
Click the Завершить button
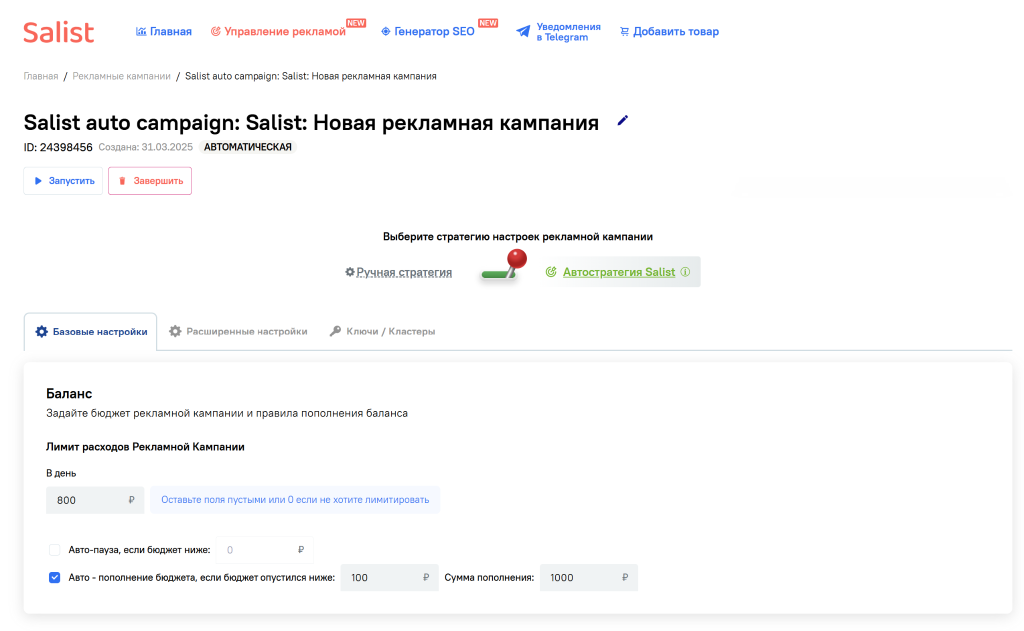pos(149,181)
